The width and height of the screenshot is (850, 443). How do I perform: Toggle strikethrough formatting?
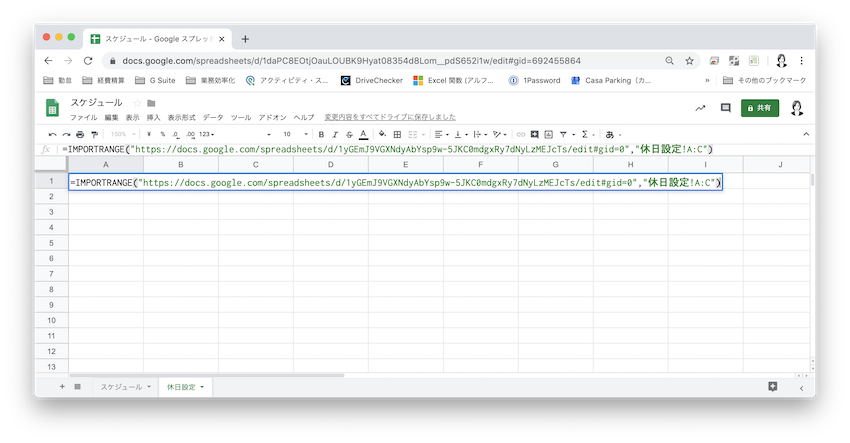click(x=348, y=134)
